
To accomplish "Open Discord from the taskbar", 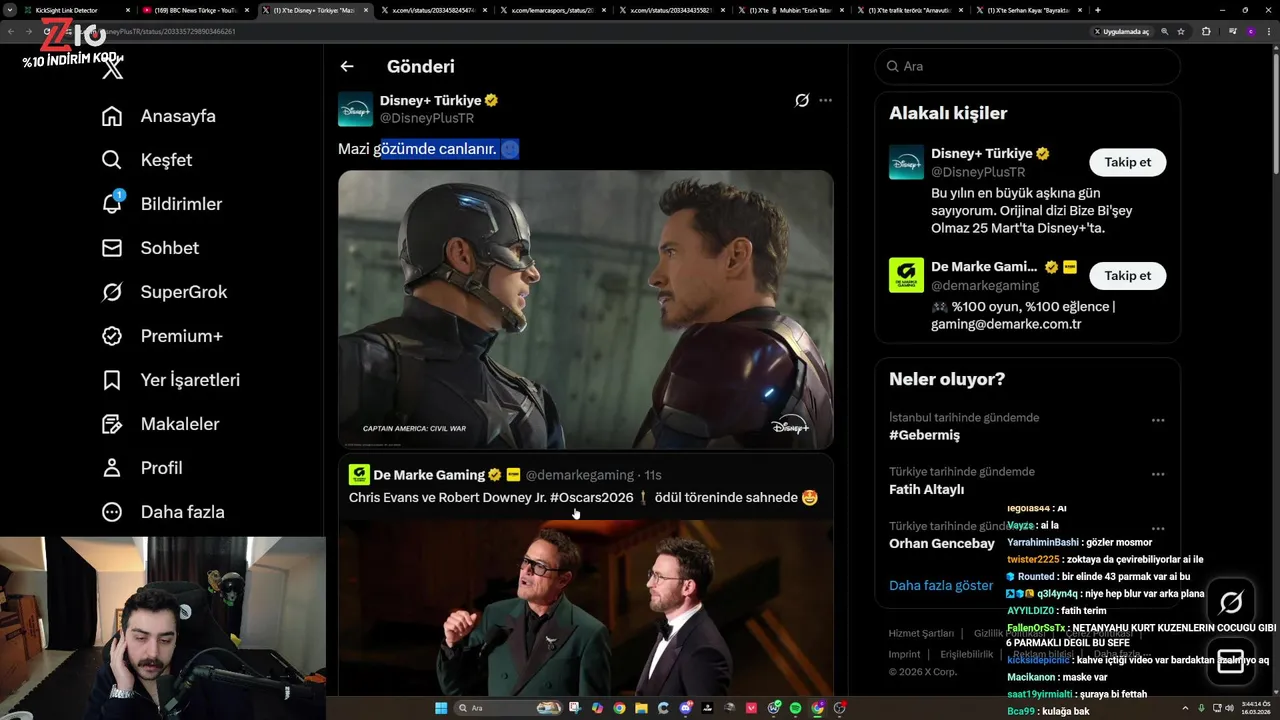I will coord(685,708).
